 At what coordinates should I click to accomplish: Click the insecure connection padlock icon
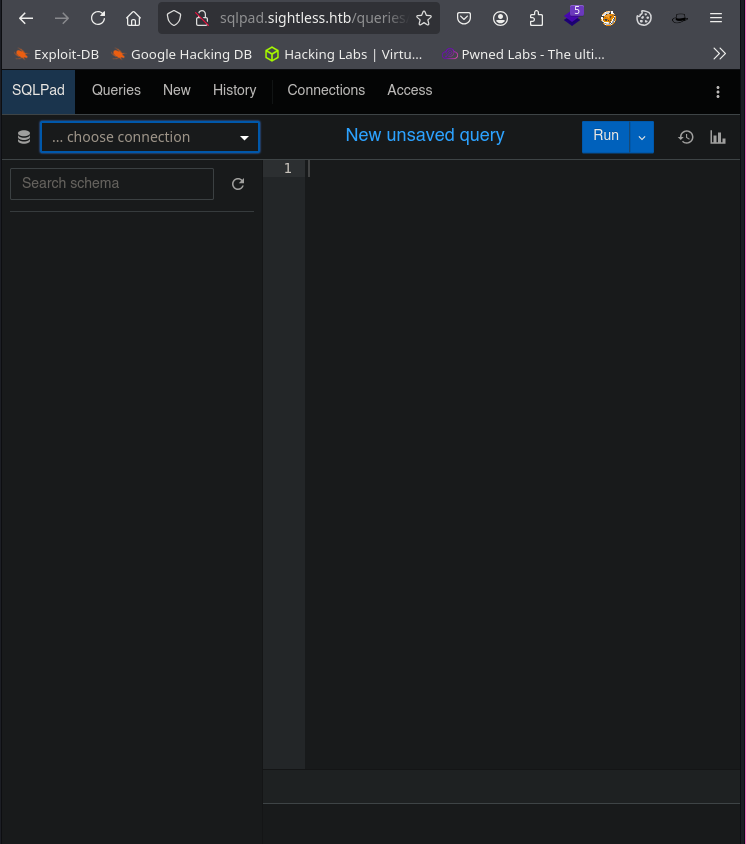pos(202,19)
